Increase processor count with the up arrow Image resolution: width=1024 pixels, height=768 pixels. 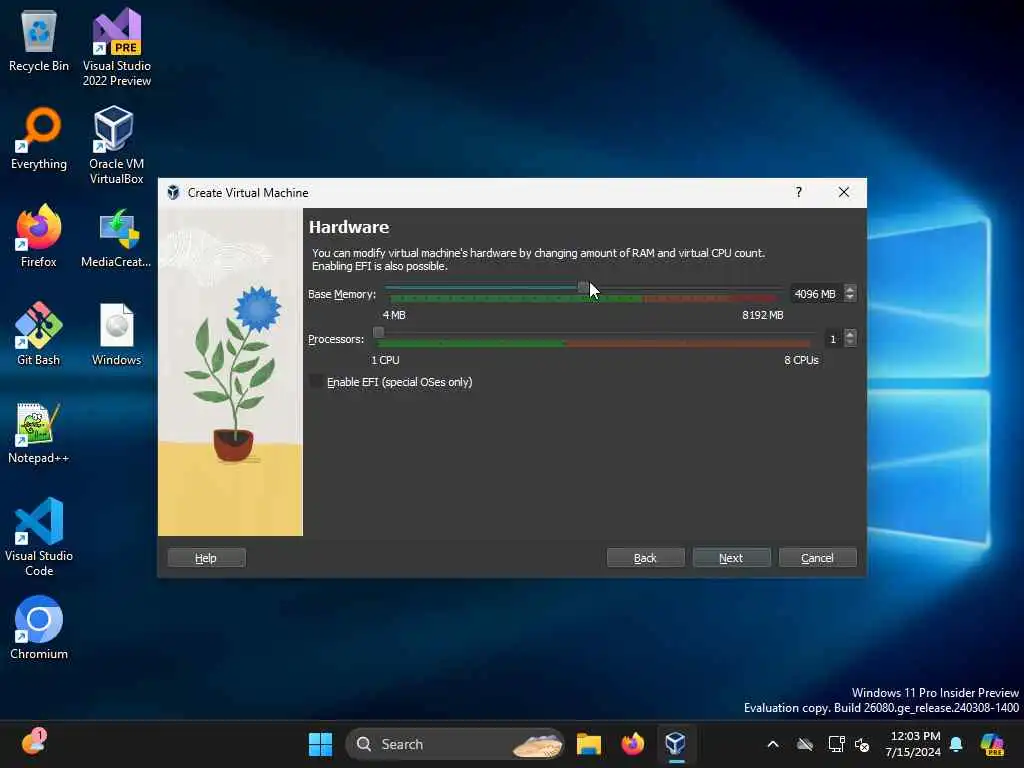[x=850, y=334]
